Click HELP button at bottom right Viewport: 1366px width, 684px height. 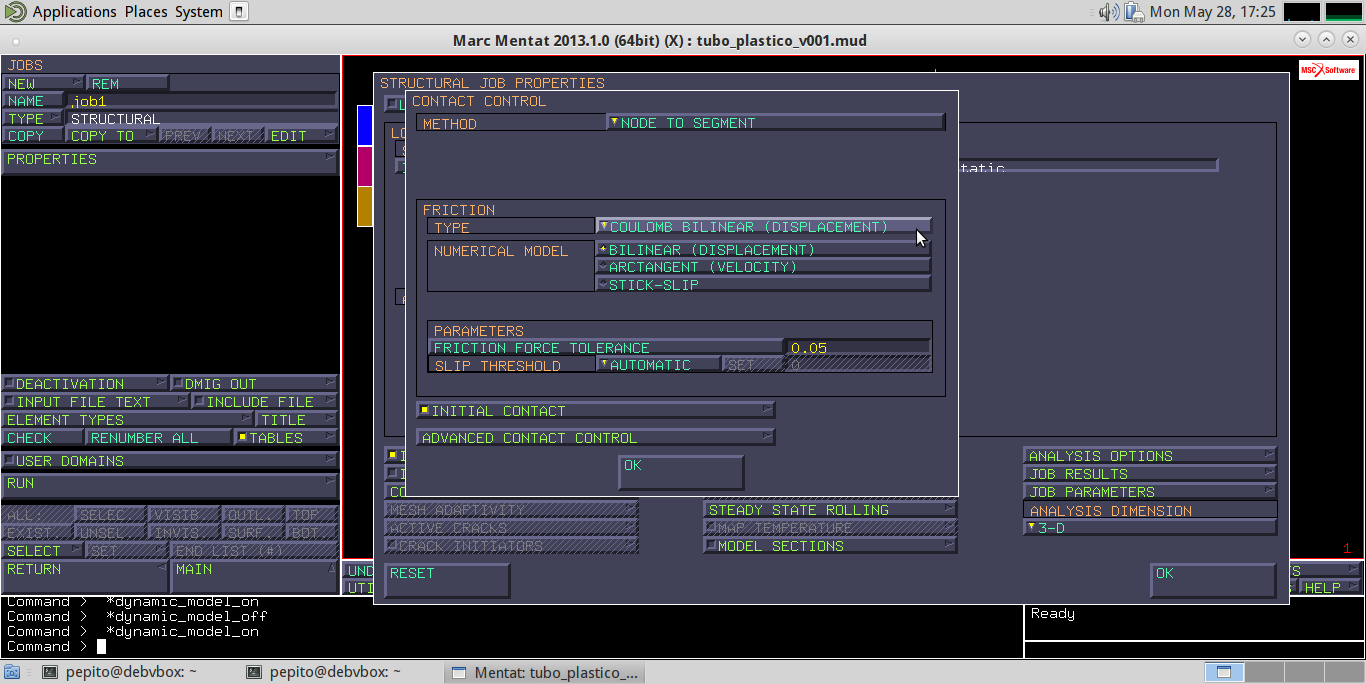pos(1329,588)
